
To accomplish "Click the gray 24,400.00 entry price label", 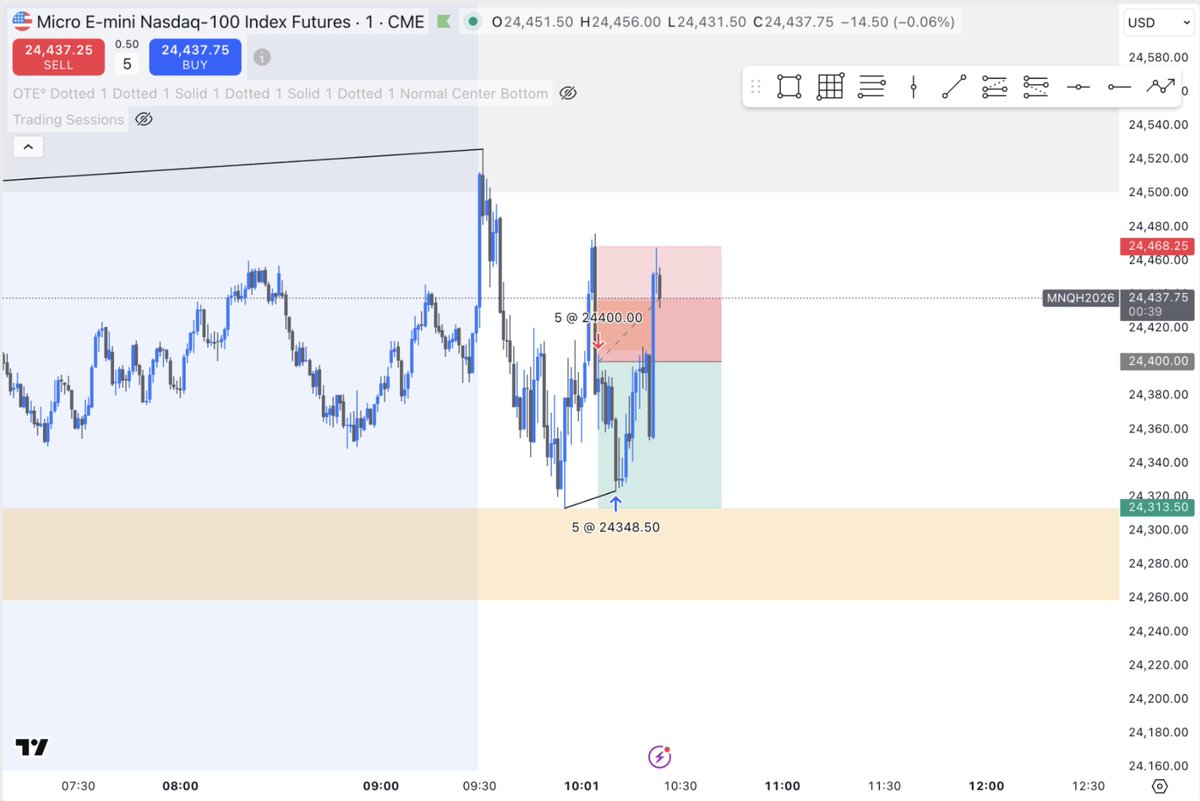I will tap(1159, 361).
